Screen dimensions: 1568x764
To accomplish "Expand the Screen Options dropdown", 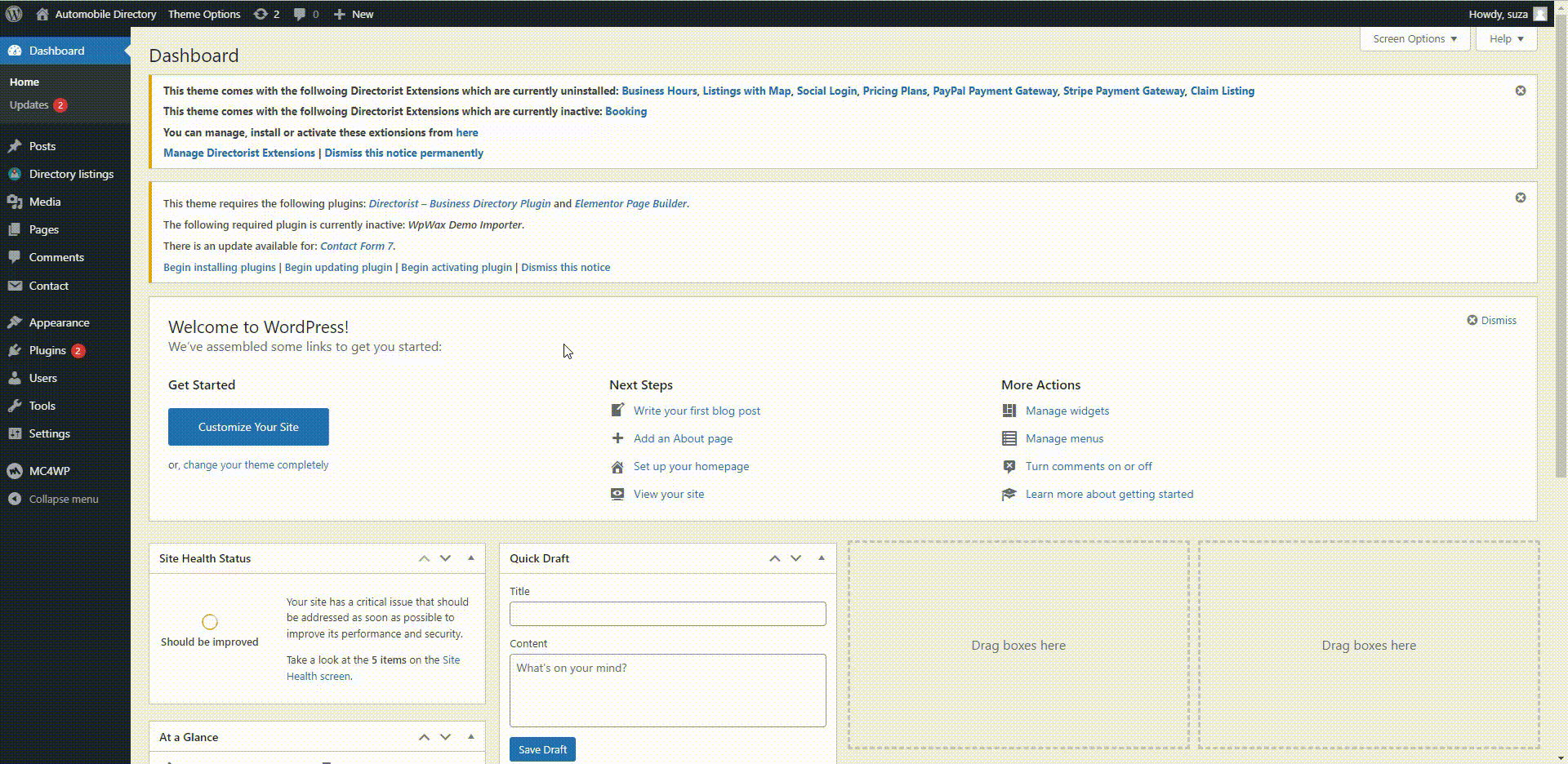I will pos(1414,39).
